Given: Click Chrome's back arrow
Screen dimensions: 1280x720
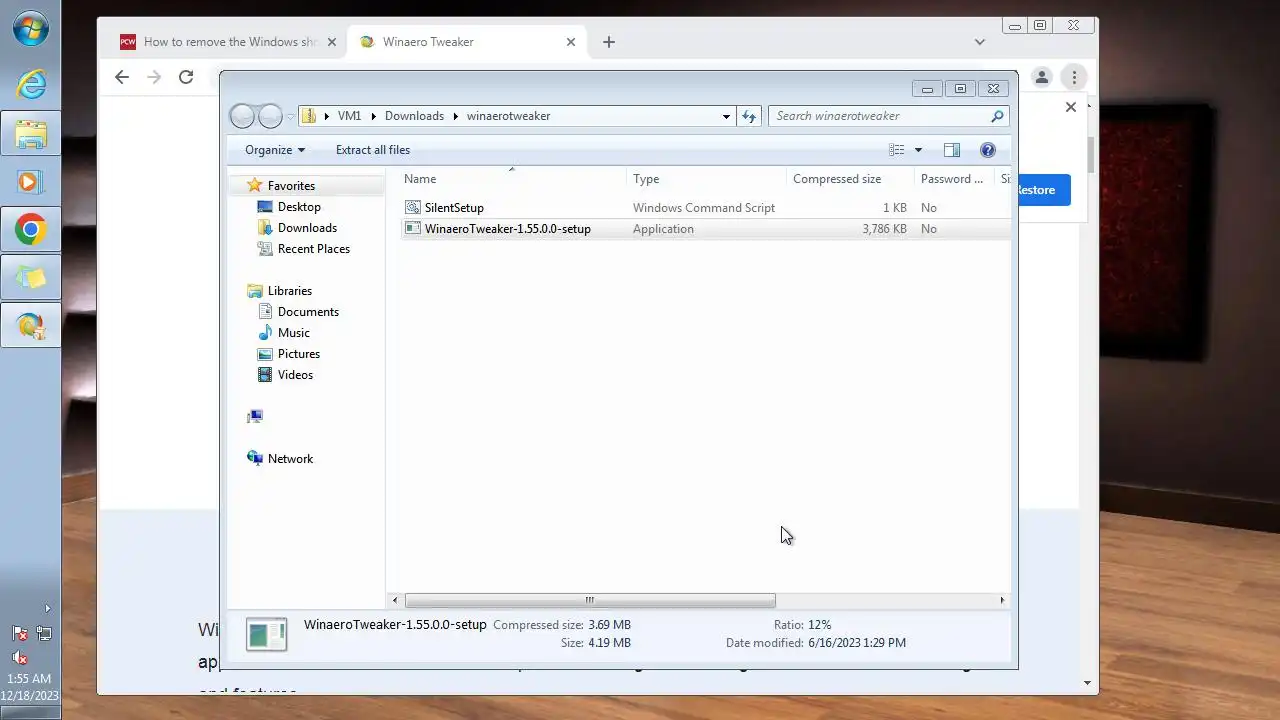Looking at the screenshot, I should tap(122, 77).
